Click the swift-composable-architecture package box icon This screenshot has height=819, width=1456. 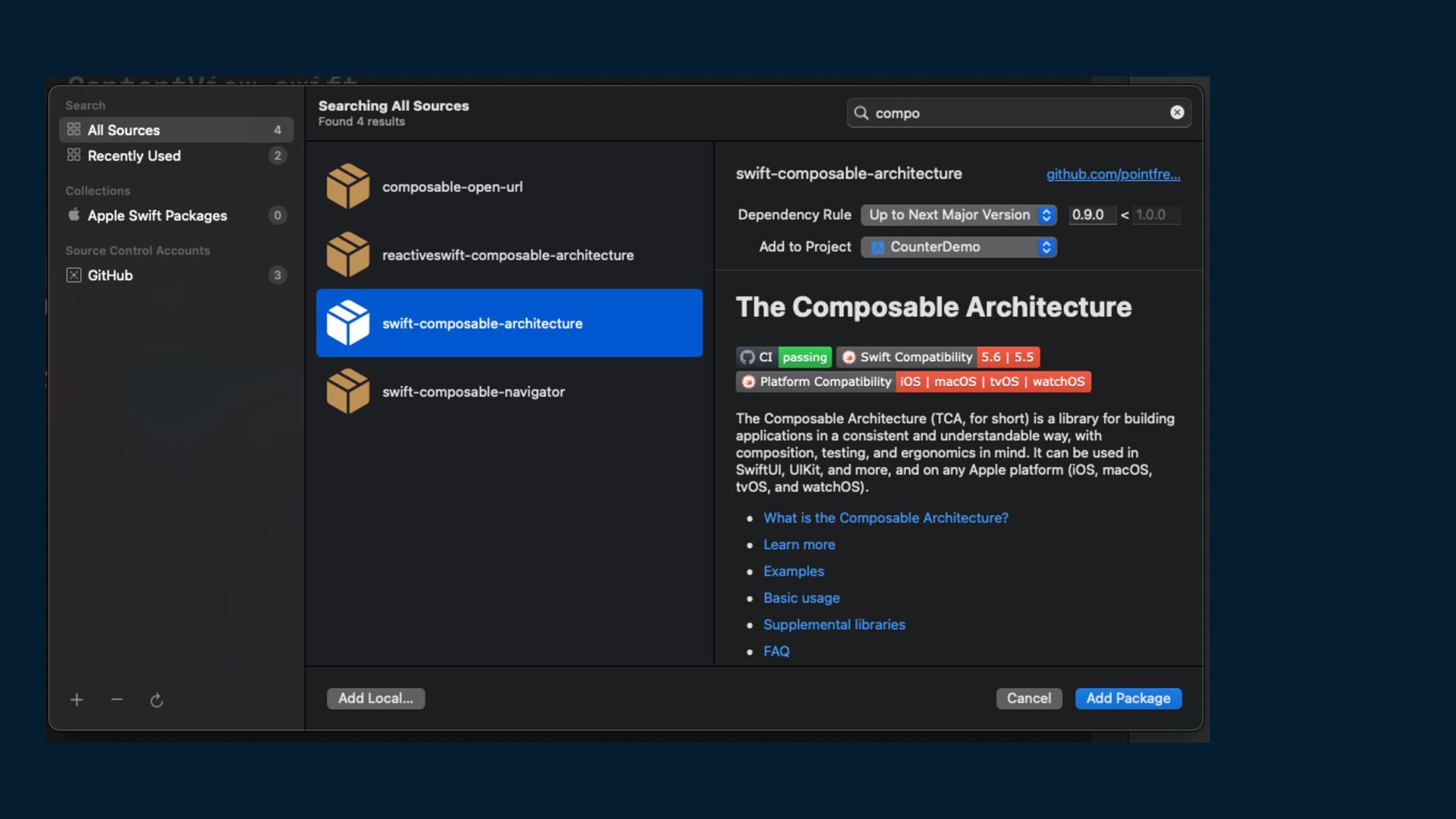[x=348, y=323]
